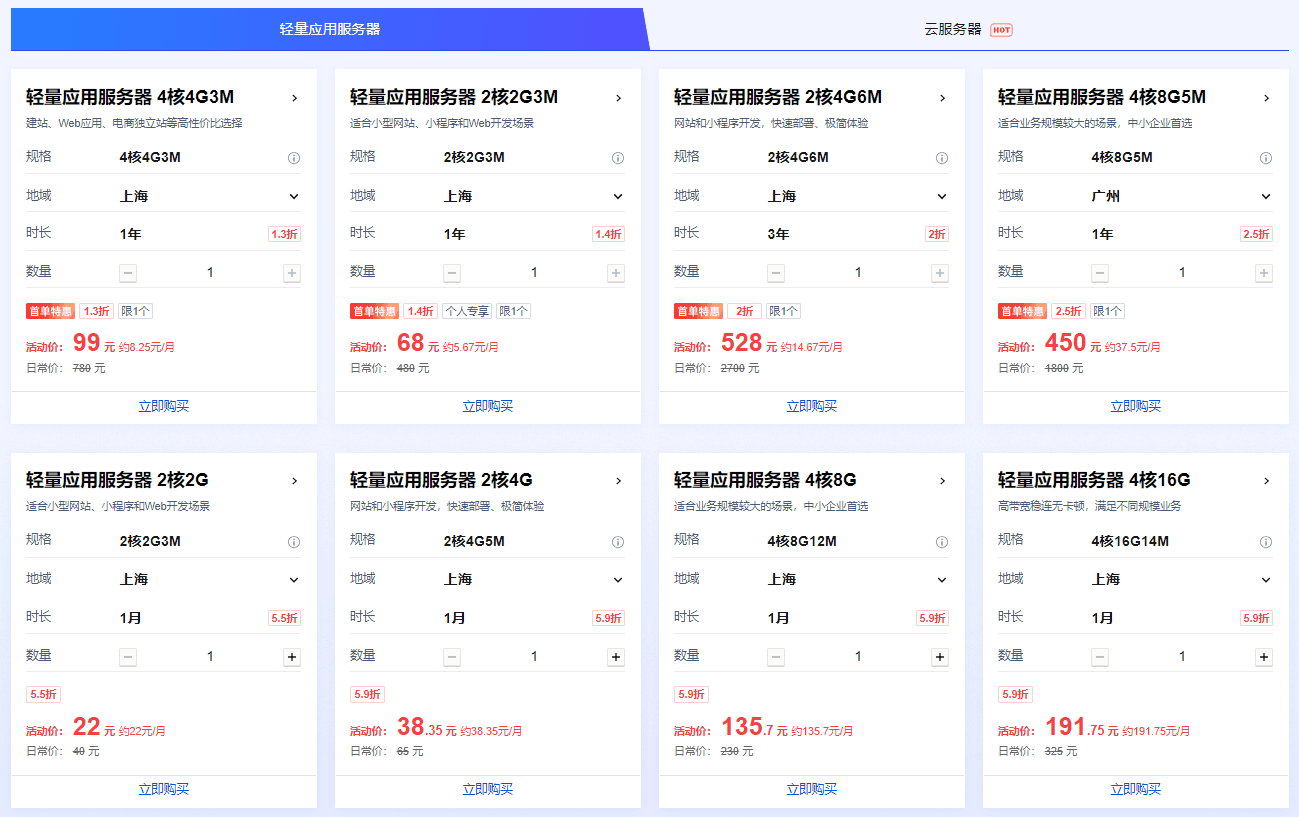This screenshot has width=1299, height=817.
Task: Buy now the 38.35元 2核4G server
Action: click(x=488, y=789)
